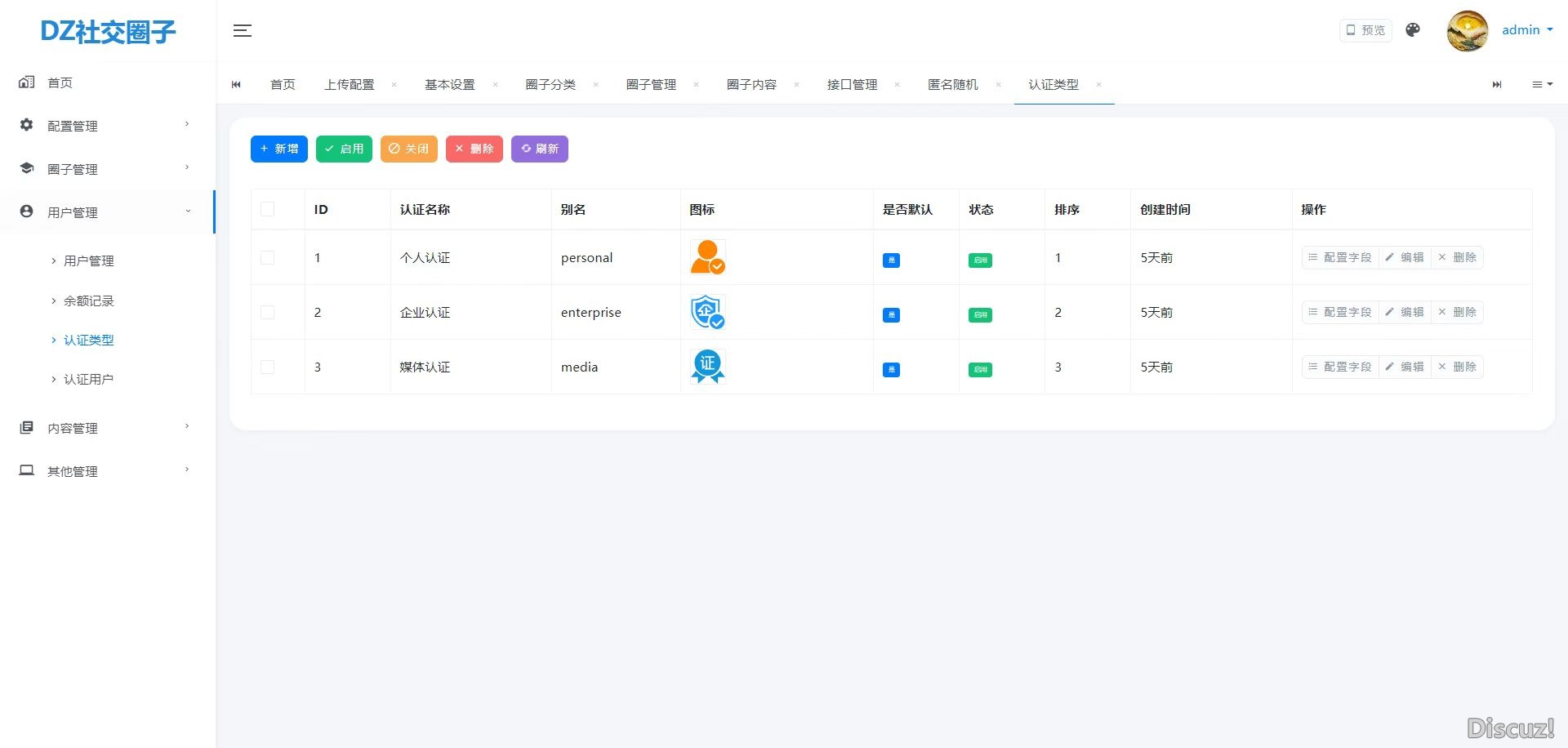The width and height of the screenshot is (1568, 748).
Task: Click the sidebar collapse hamburger icon
Action: (x=243, y=31)
